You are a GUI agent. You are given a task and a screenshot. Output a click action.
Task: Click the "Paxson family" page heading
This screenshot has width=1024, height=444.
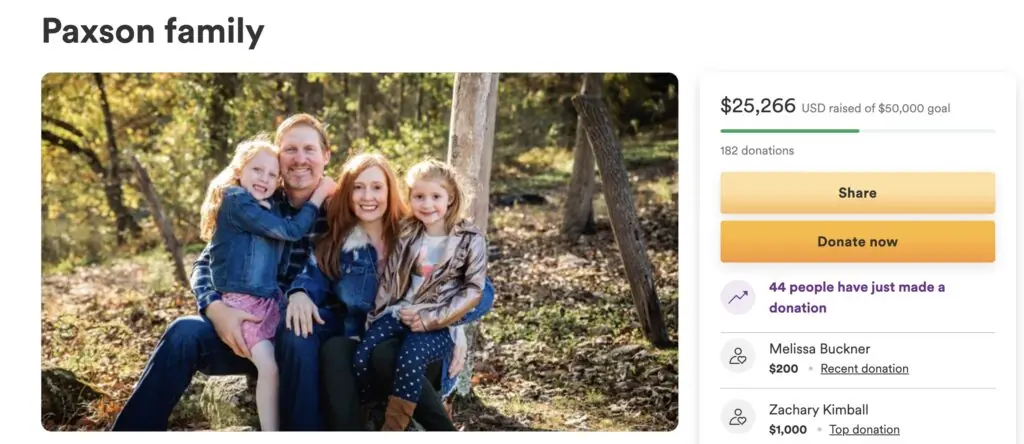pos(153,32)
